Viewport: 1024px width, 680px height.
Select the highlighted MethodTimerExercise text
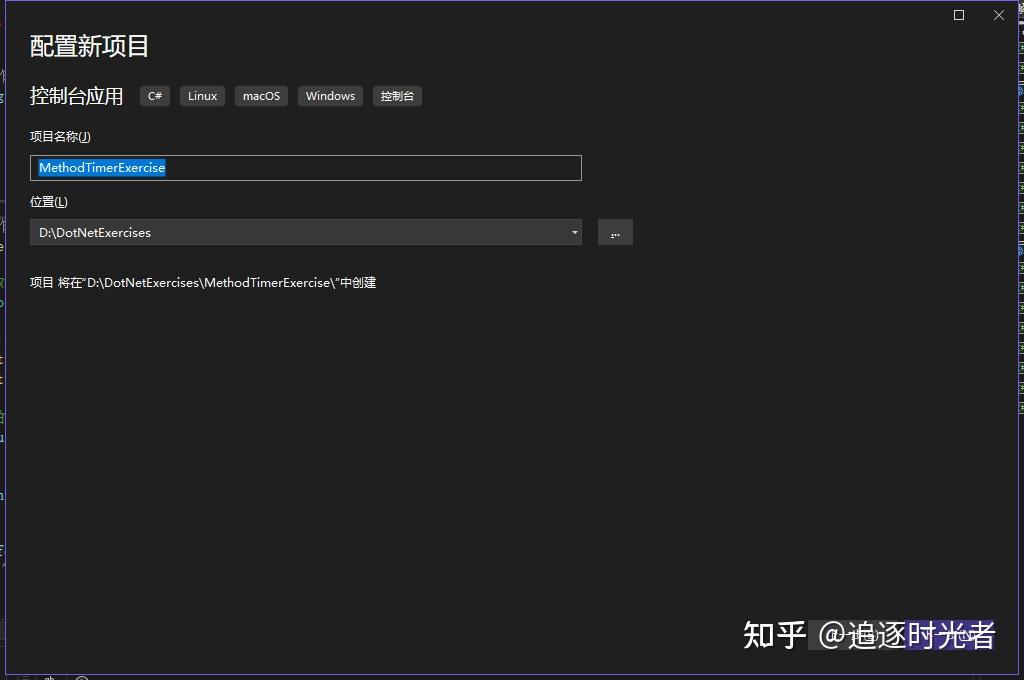tap(101, 167)
